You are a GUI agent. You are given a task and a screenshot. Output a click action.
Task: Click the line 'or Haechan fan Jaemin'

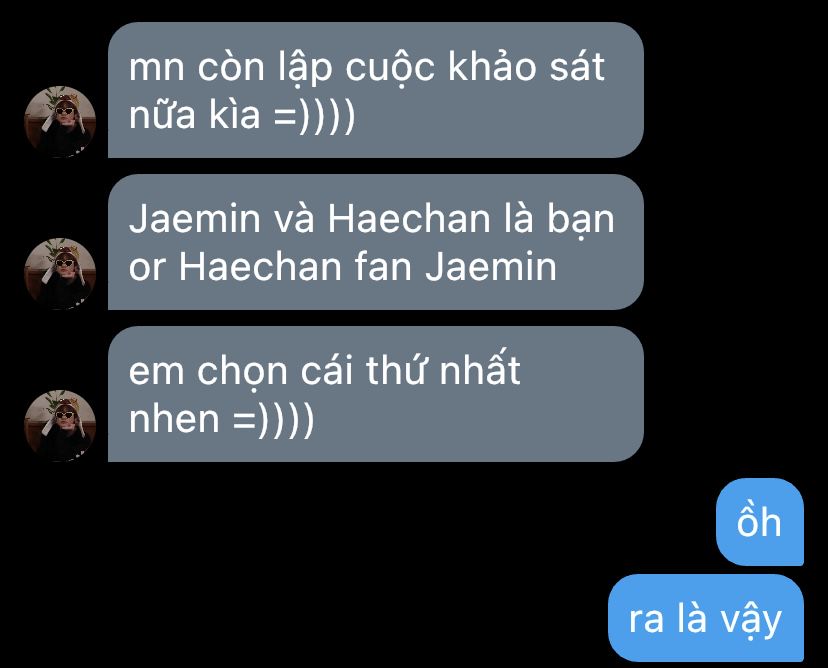pos(343,266)
